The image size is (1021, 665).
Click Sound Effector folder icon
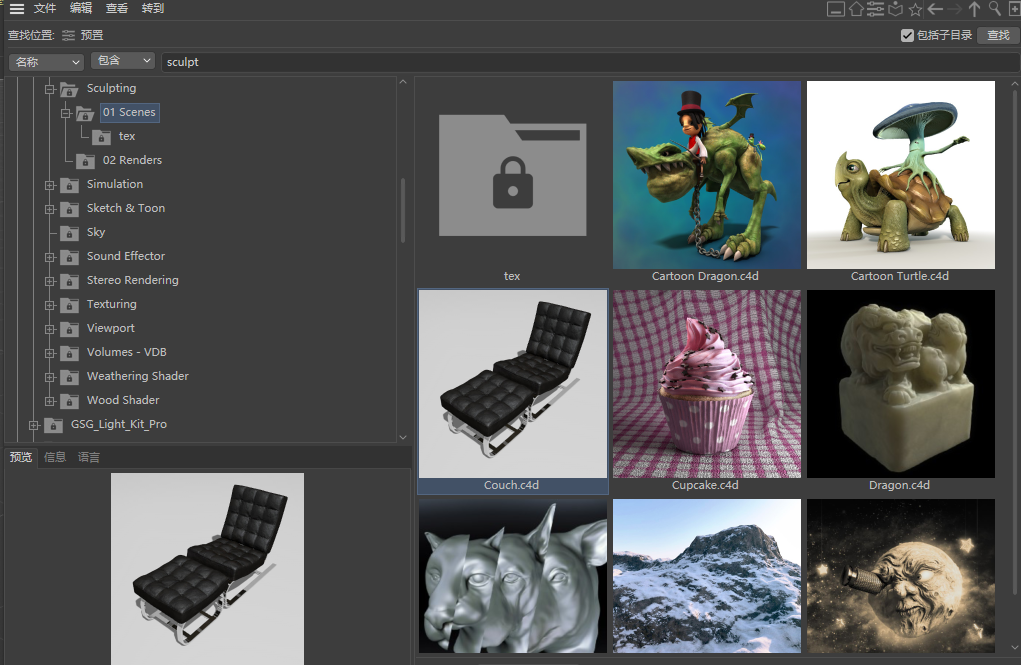[69, 257]
